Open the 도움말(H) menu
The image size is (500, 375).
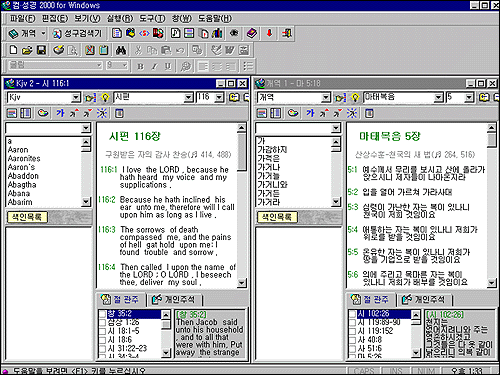click(x=215, y=19)
